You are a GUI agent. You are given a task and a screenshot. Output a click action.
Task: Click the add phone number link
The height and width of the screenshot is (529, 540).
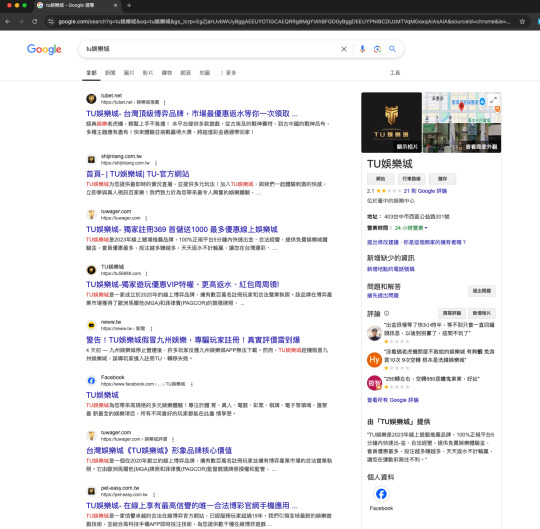[391, 269]
